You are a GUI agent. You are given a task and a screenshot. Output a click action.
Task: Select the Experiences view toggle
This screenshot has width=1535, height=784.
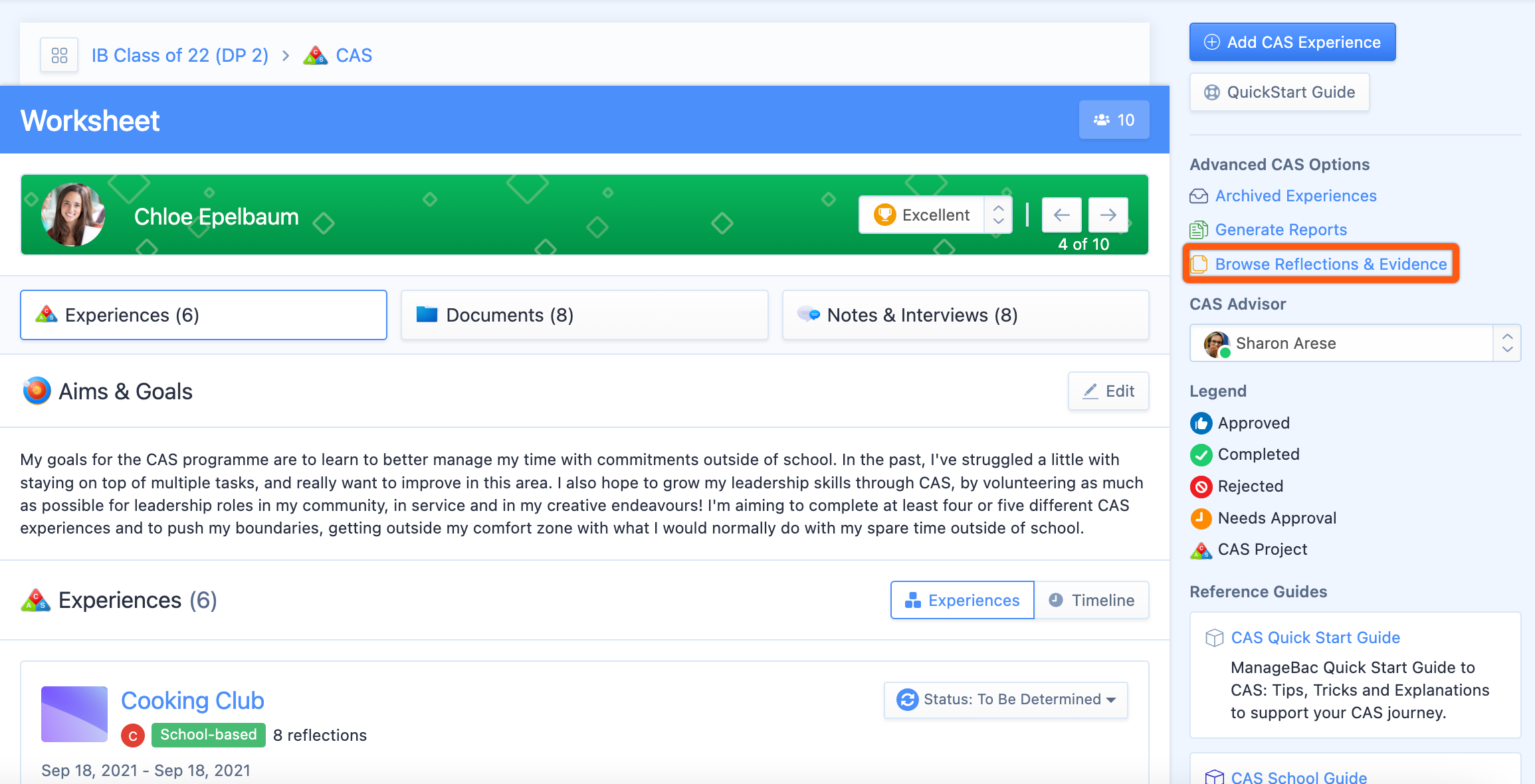[962, 600]
